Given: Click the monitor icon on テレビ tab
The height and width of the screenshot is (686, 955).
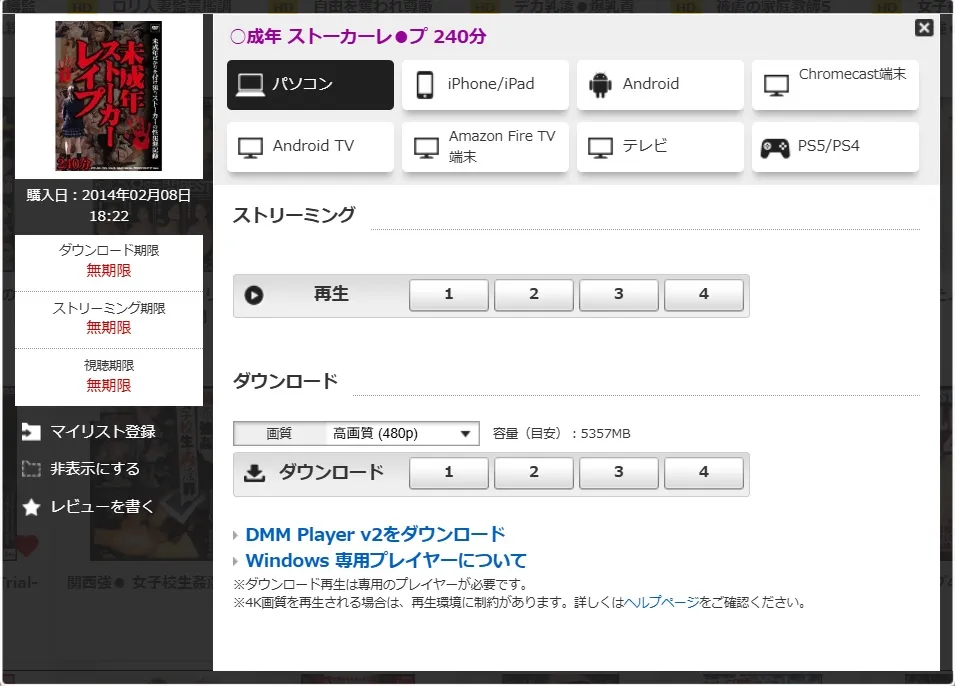Looking at the screenshot, I should tap(601, 148).
